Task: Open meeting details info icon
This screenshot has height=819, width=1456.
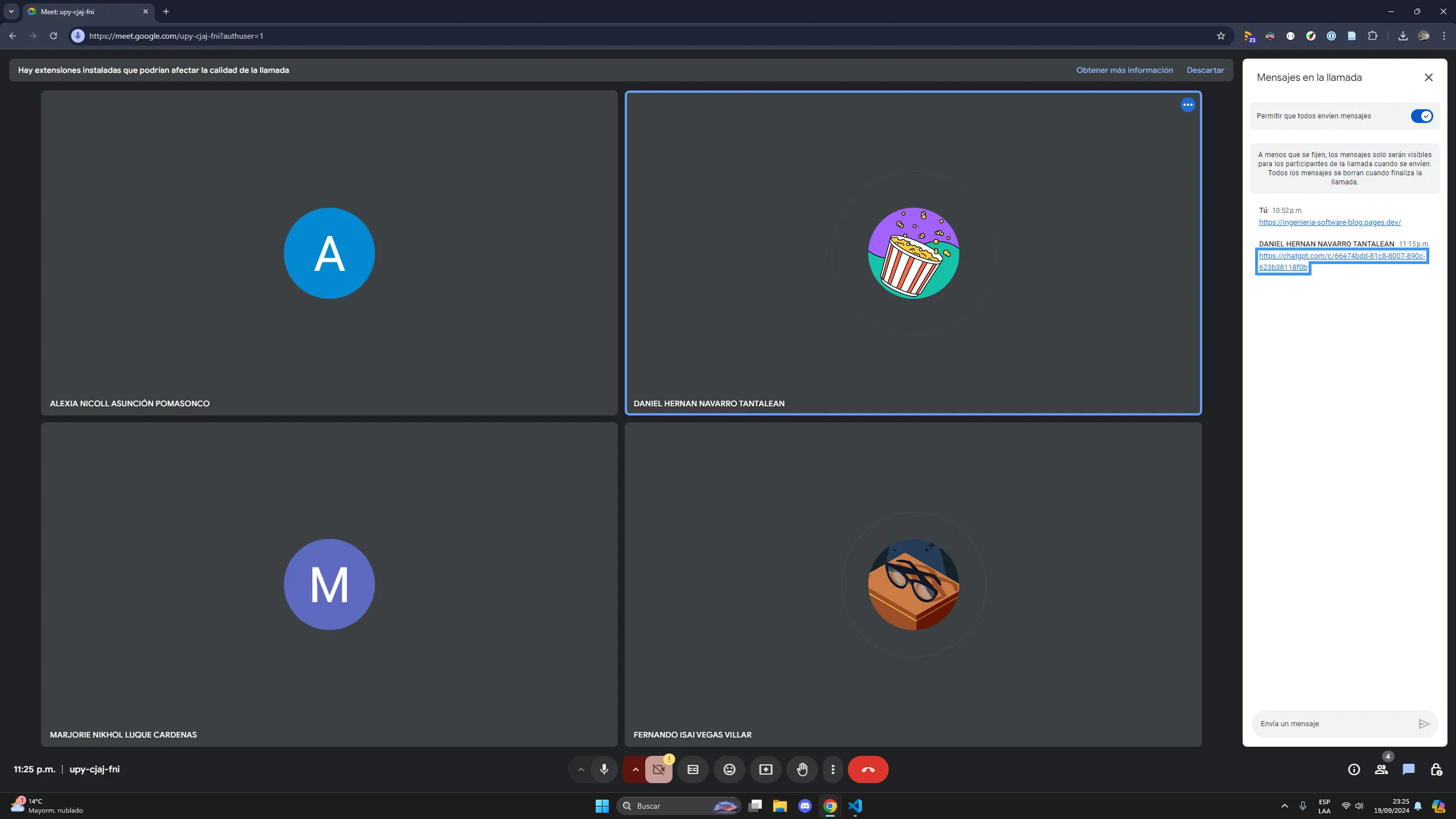Action: point(1354,769)
